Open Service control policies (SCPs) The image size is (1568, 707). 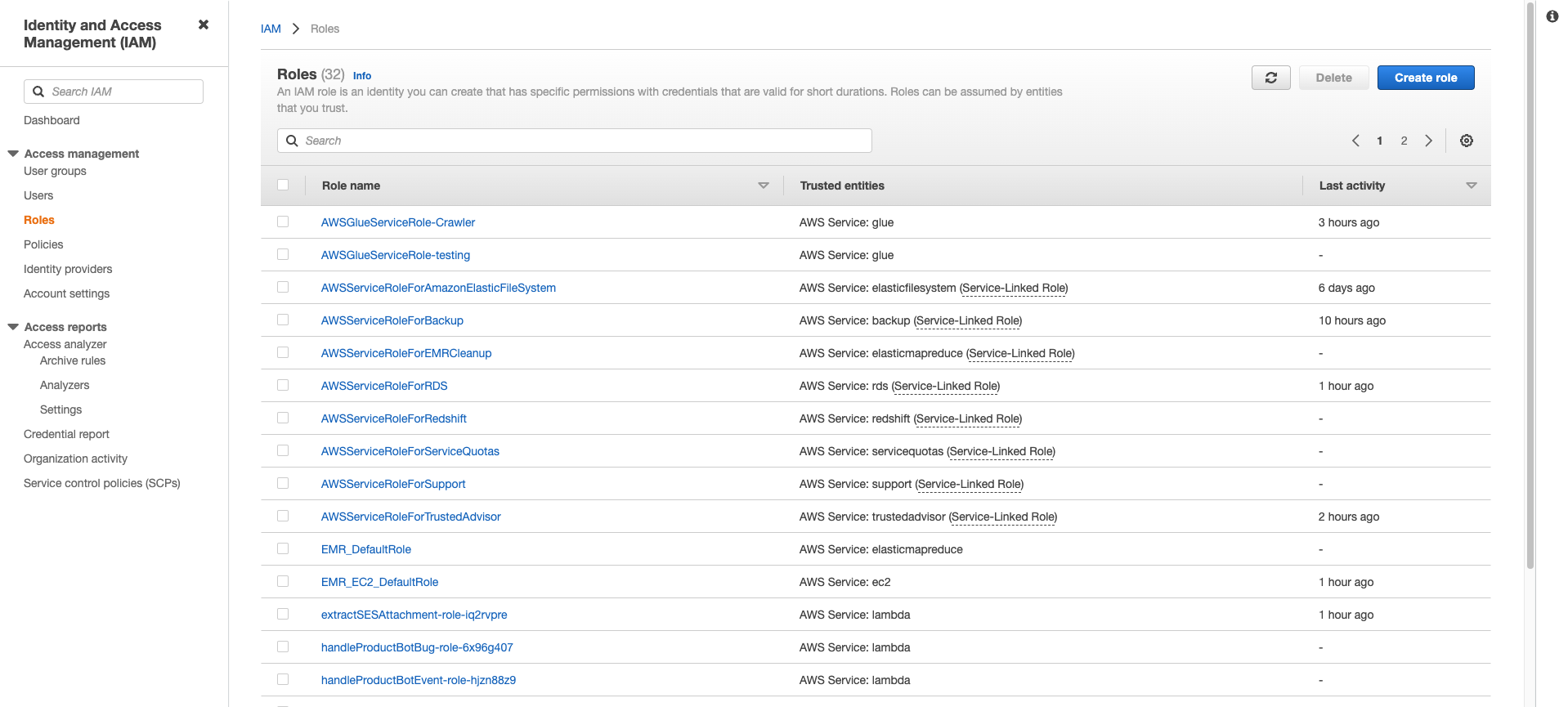point(102,483)
